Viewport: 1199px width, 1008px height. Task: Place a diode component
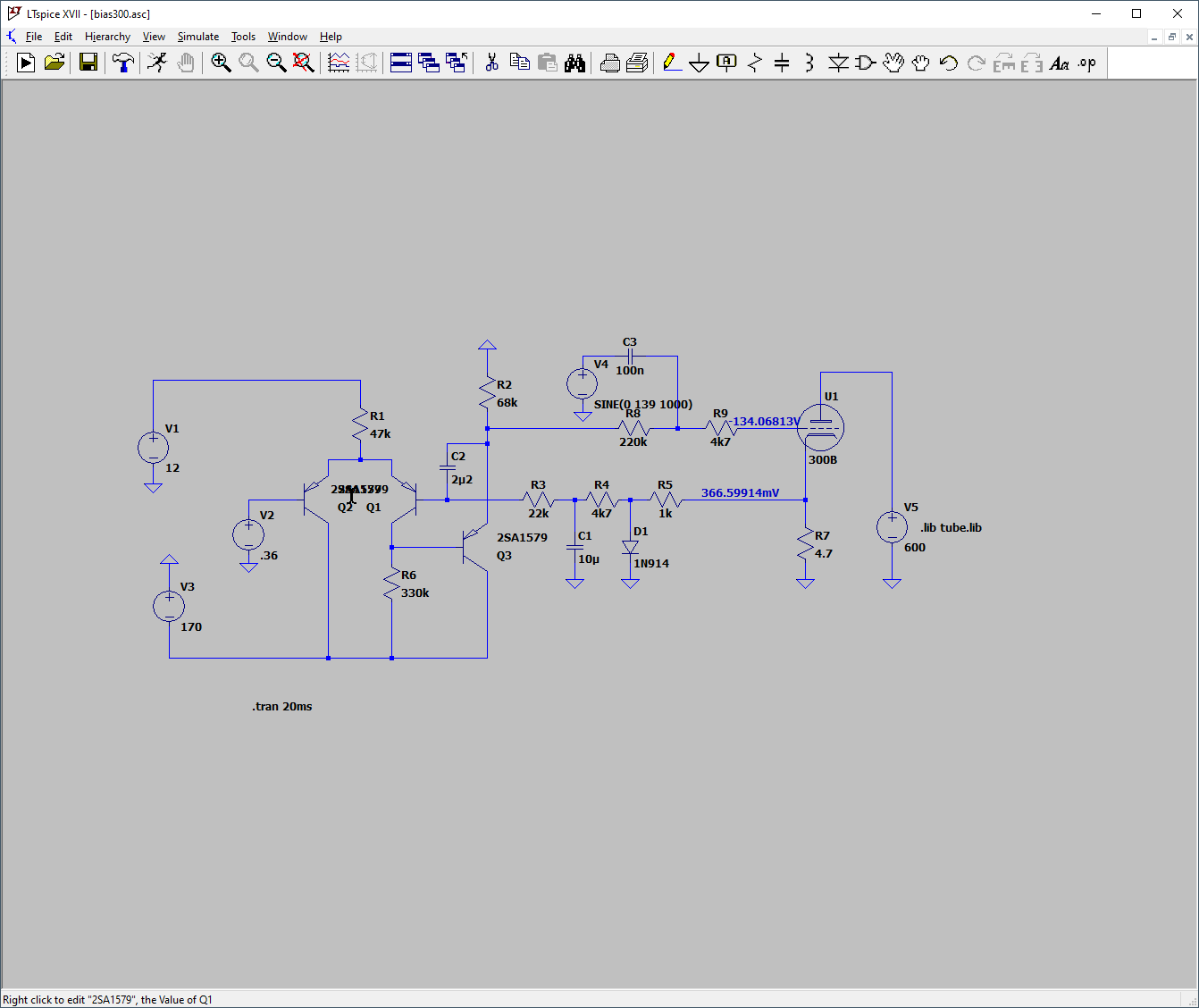838,63
